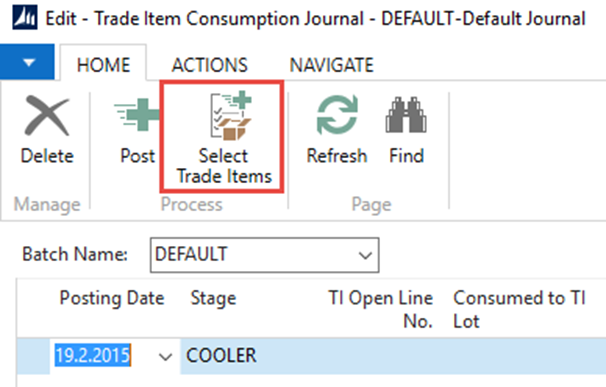This screenshot has width=606, height=387.
Task: Click the Delete label in Manage group
Action: (x=47, y=156)
